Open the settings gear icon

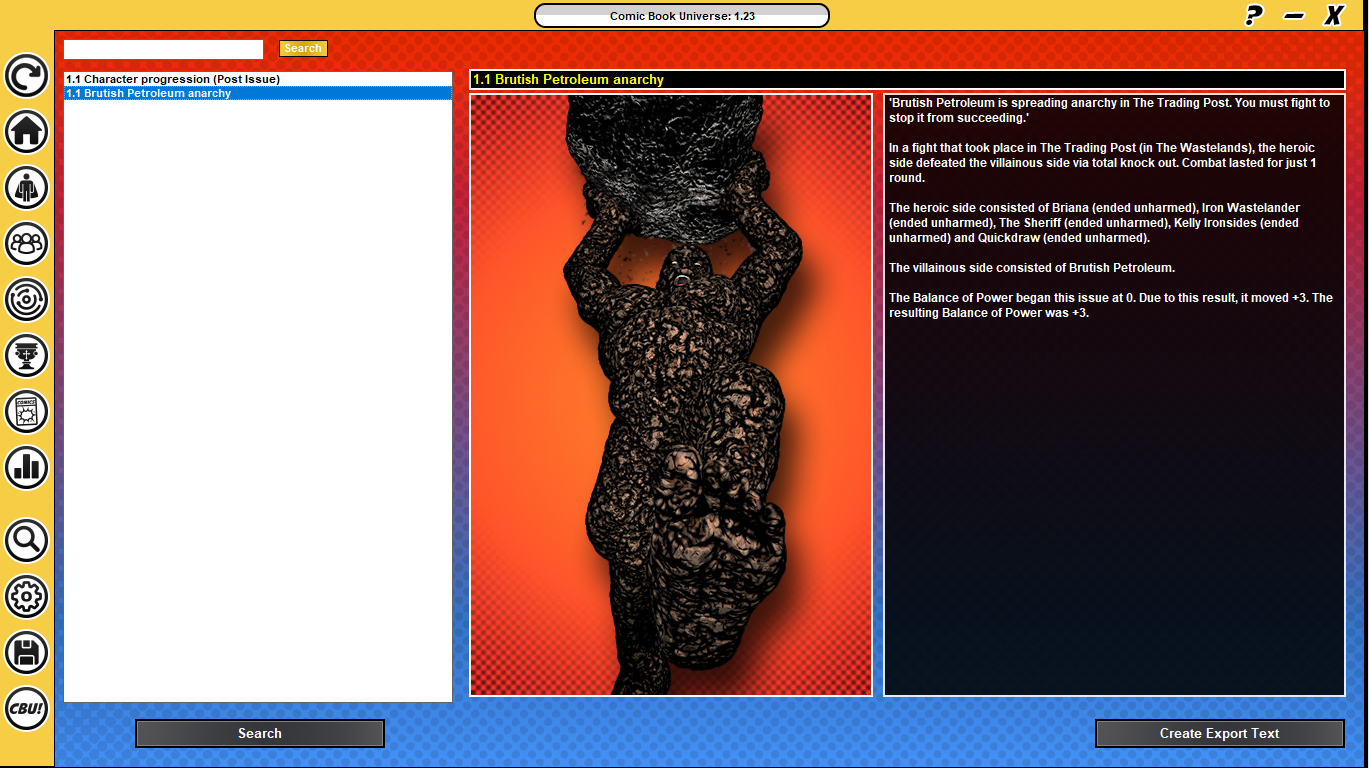tap(27, 597)
